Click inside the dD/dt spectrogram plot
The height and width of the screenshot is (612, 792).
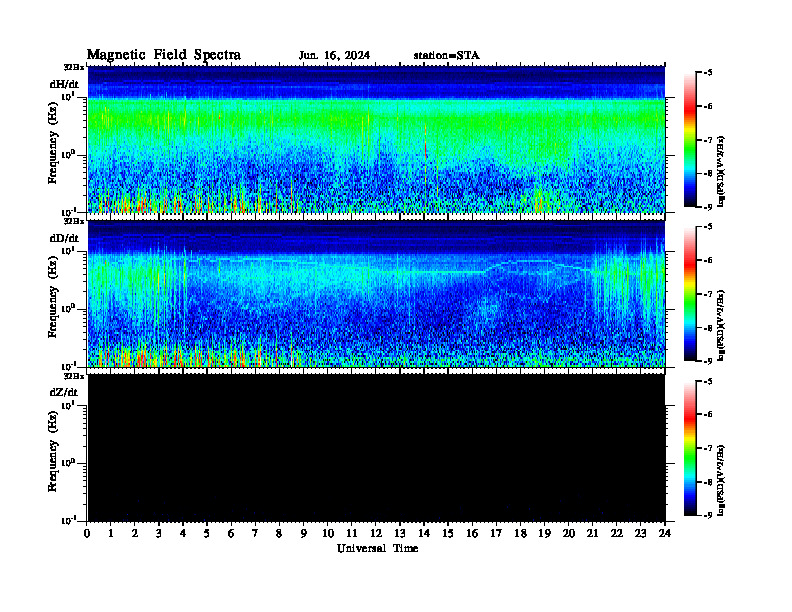pos(376,294)
